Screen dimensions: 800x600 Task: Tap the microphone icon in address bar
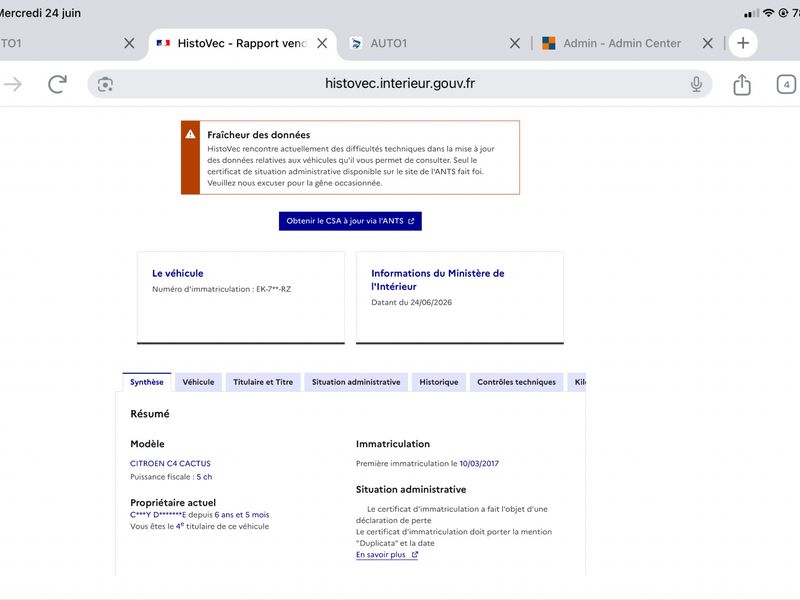click(x=696, y=84)
